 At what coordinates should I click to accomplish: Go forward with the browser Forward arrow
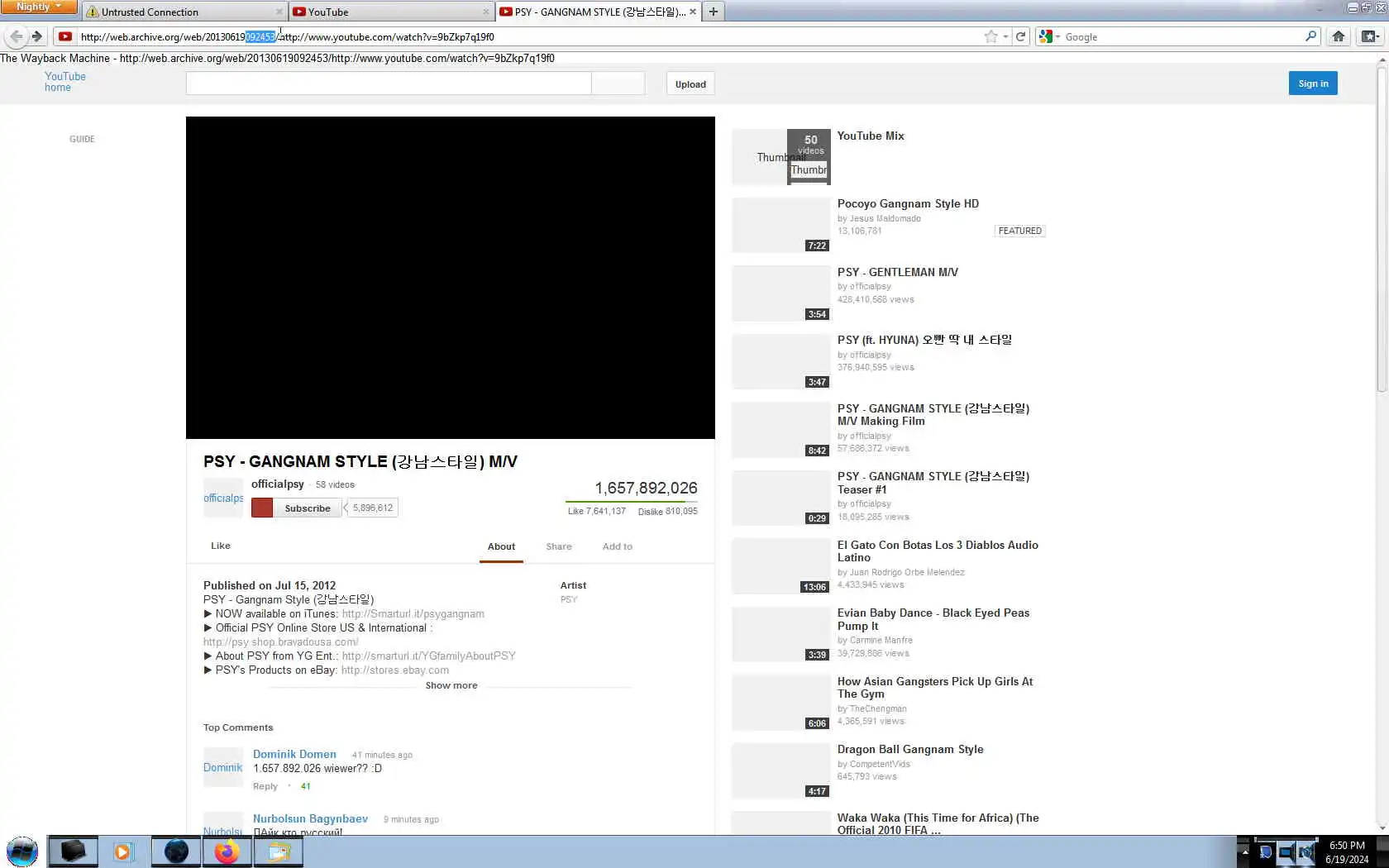[x=36, y=36]
